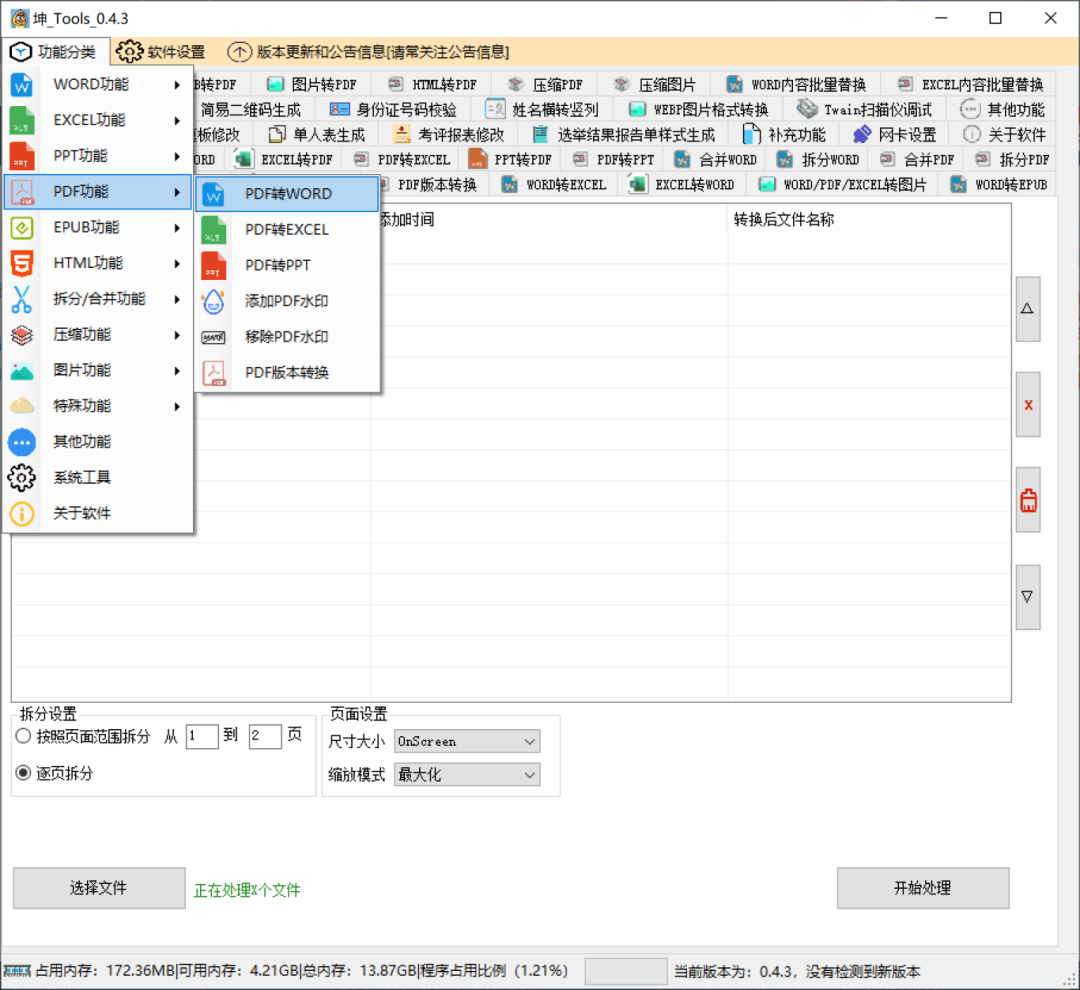
Task: Click the green EXCEL功能 icon
Action: [x=21, y=120]
